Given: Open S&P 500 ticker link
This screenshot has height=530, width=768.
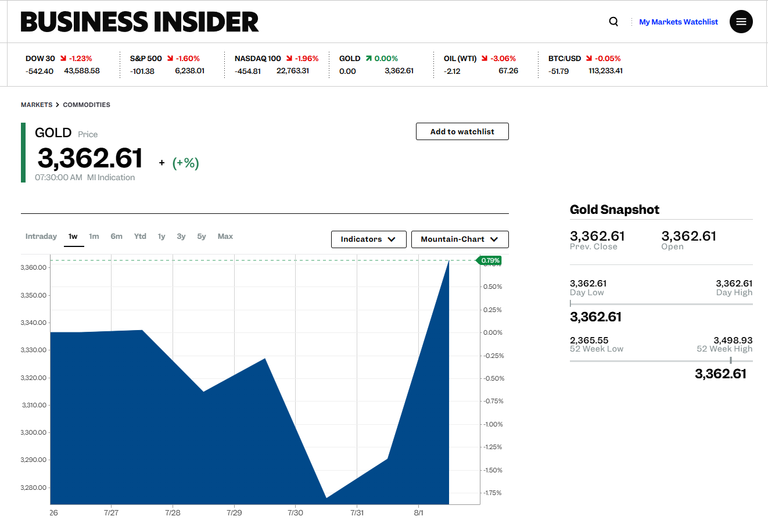Looking at the screenshot, I should [145, 58].
